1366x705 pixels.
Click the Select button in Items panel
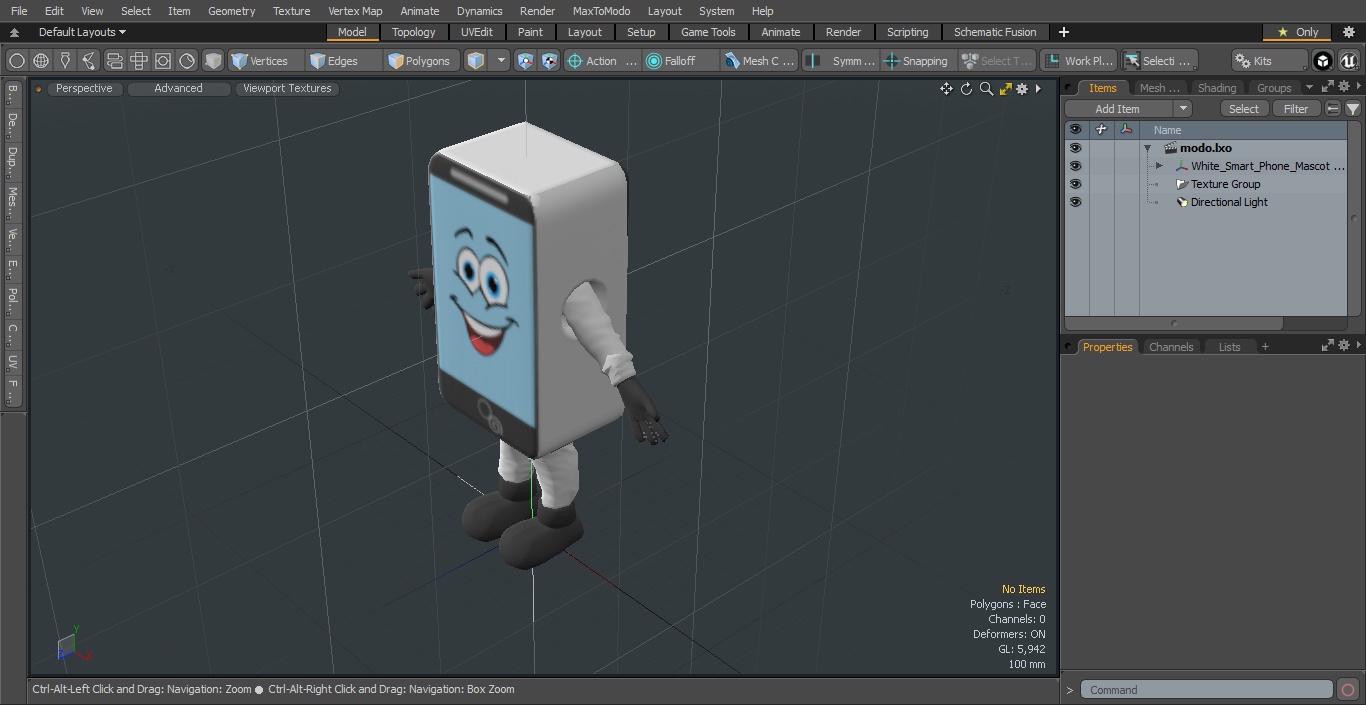(x=1244, y=109)
